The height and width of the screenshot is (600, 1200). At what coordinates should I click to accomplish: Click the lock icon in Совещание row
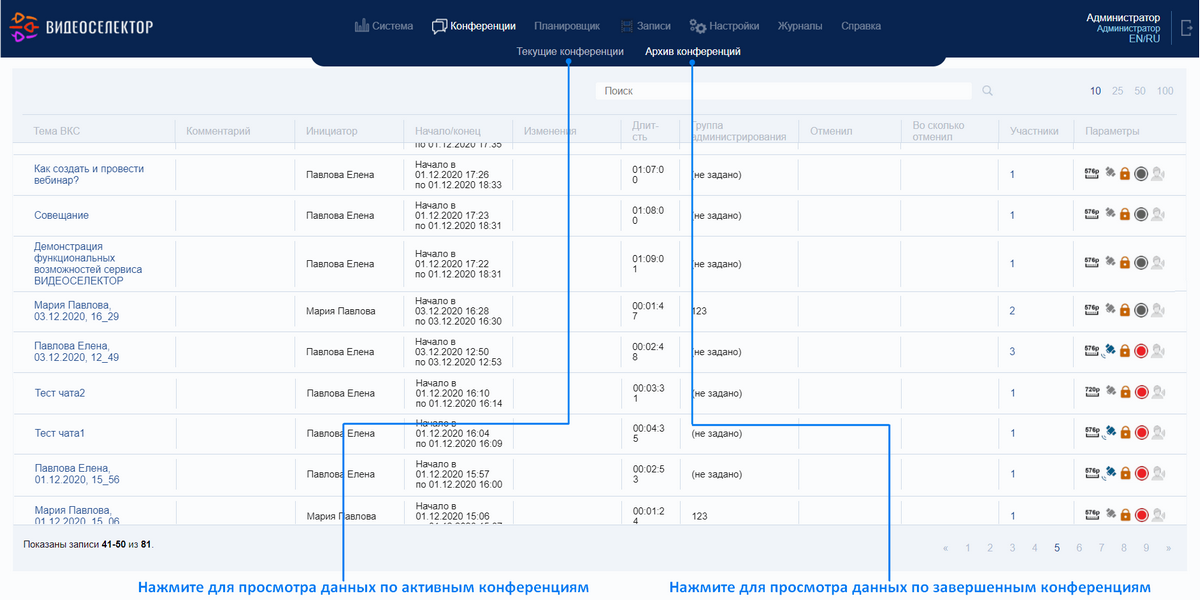1125,214
